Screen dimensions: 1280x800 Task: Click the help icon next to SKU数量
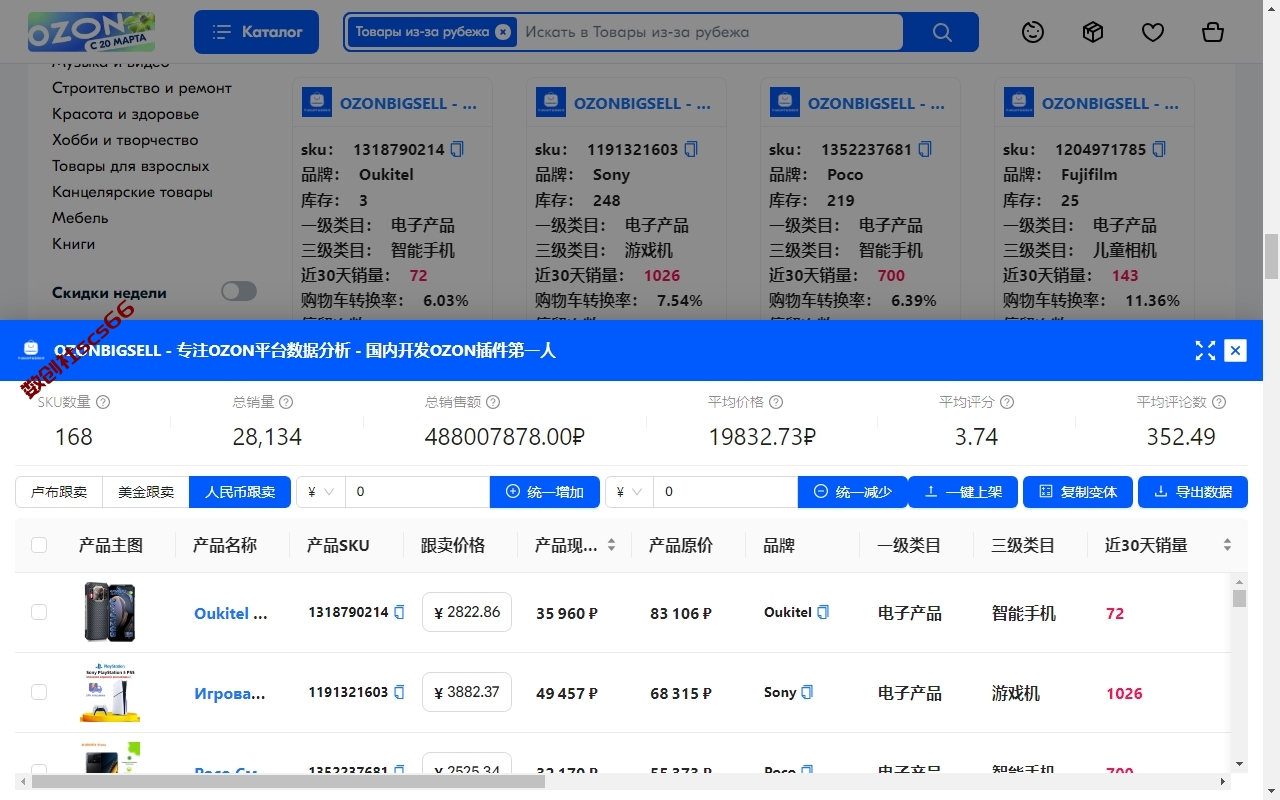pyautogui.click(x=102, y=402)
